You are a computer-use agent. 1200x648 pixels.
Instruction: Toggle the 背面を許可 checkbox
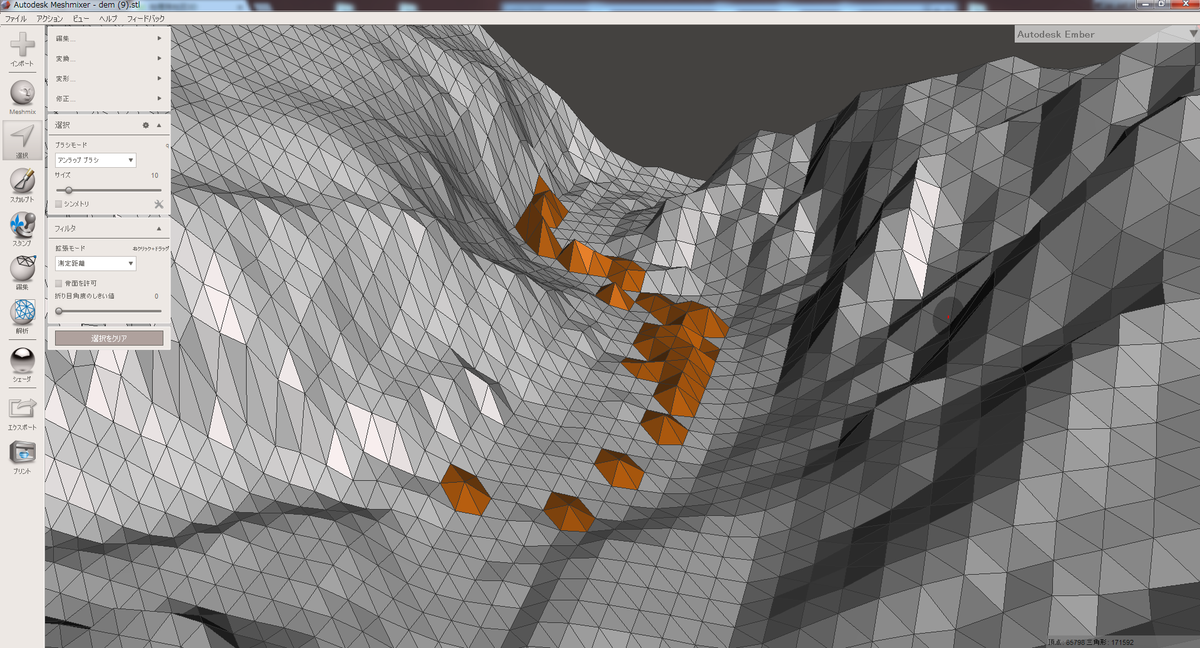(x=59, y=283)
